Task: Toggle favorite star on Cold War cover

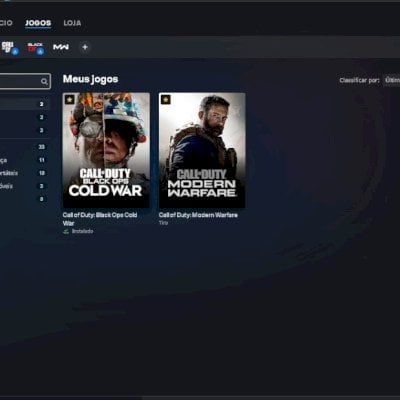Action: [x=69, y=100]
